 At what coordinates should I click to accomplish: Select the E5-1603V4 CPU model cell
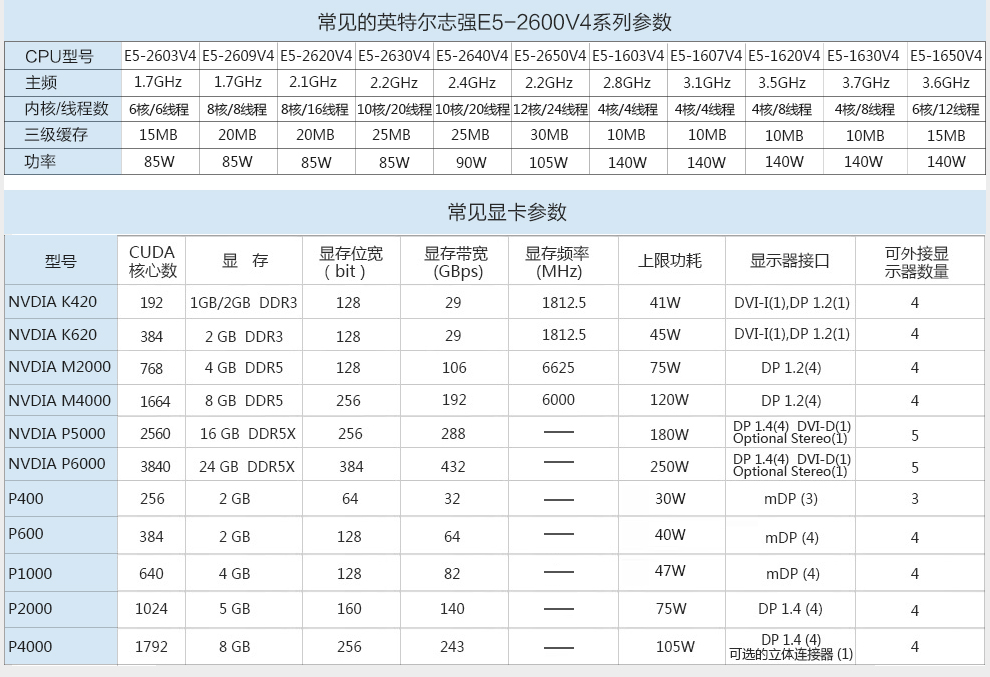tap(628, 56)
